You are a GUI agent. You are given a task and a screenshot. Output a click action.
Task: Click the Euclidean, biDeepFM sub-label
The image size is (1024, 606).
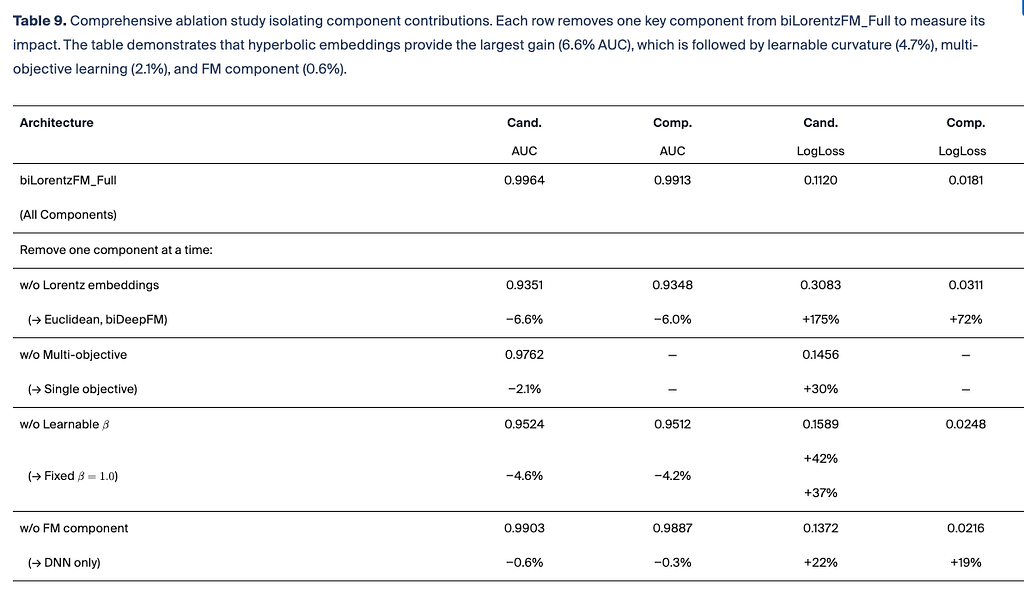point(97,320)
